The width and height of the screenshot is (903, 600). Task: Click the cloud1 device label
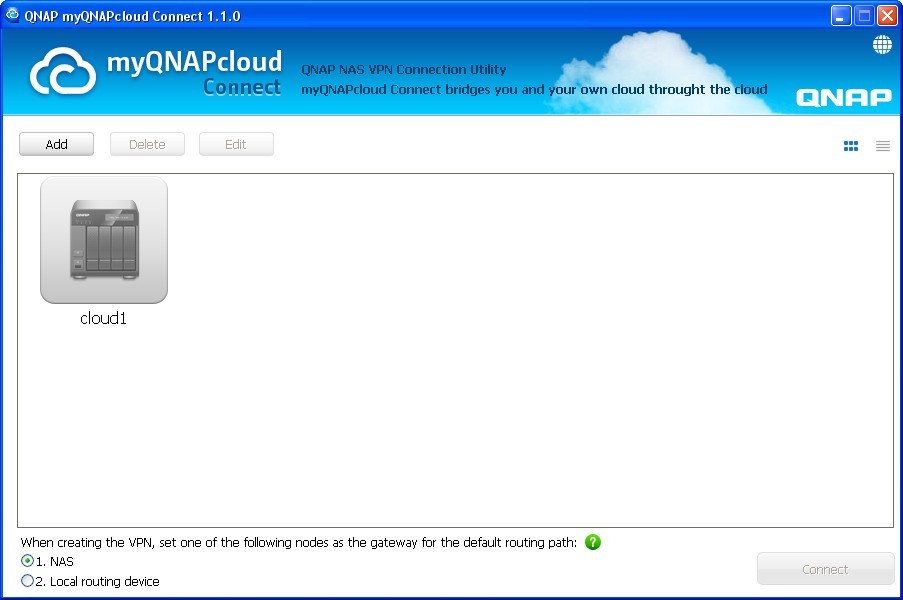tap(104, 318)
